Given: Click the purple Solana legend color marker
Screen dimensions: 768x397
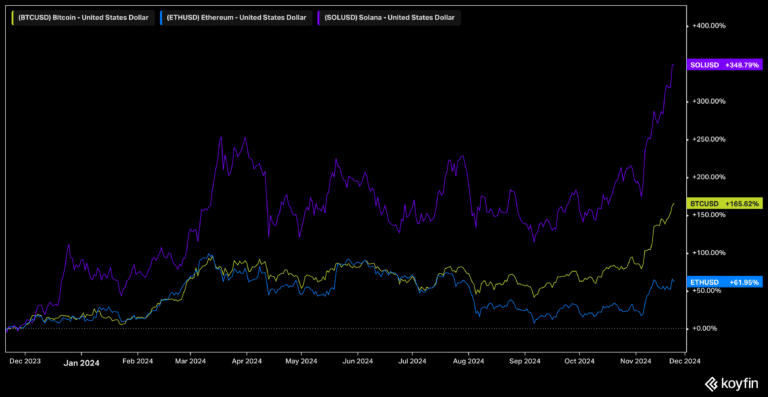Looking at the screenshot, I should (318, 18).
